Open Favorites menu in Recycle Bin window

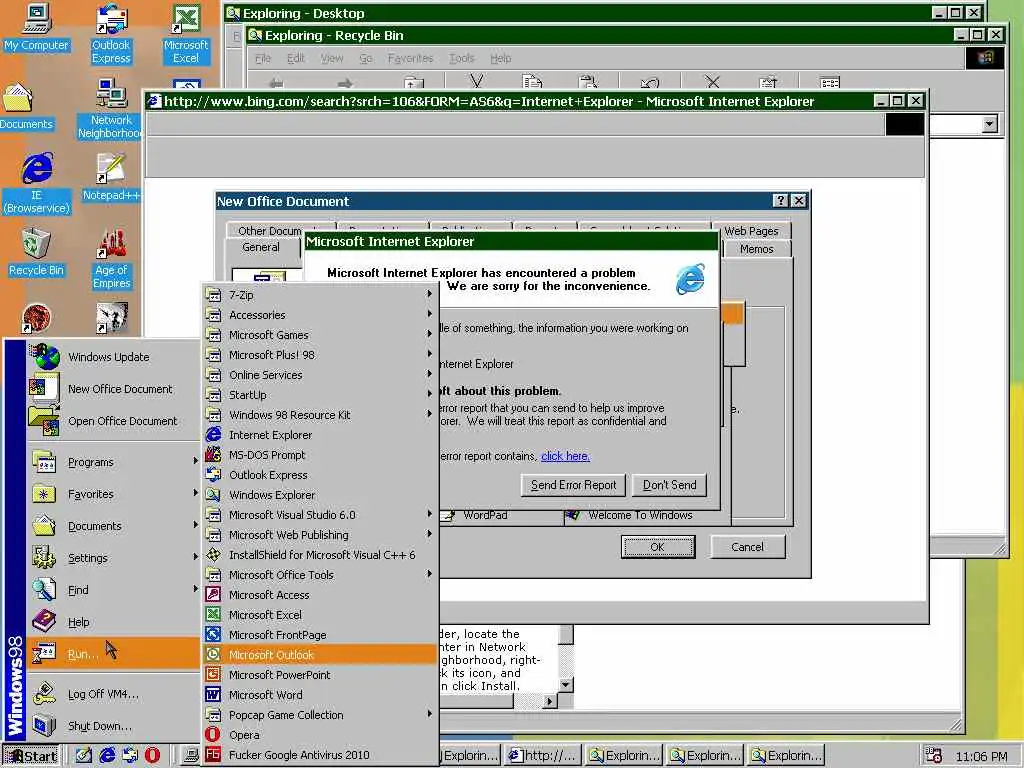(410, 58)
